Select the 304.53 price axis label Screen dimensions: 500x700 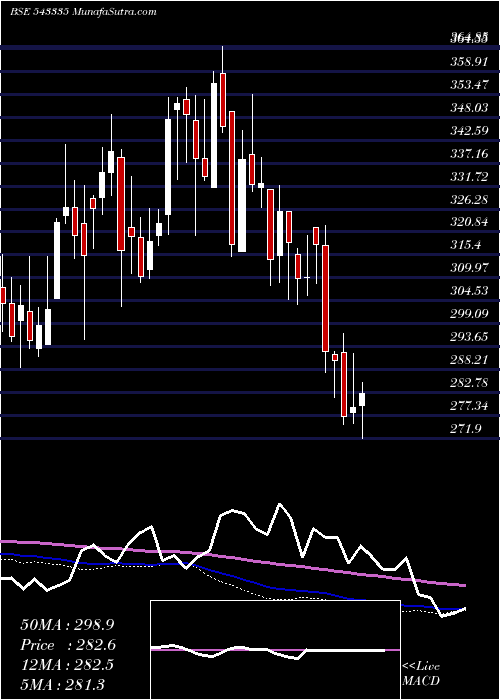tap(469, 291)
